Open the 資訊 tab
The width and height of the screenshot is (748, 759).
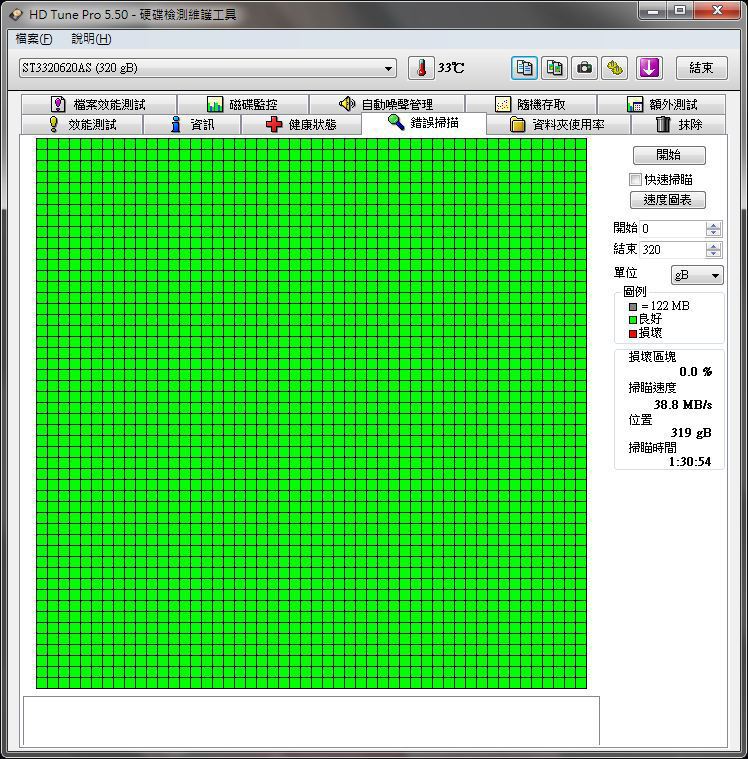(192, 124)
